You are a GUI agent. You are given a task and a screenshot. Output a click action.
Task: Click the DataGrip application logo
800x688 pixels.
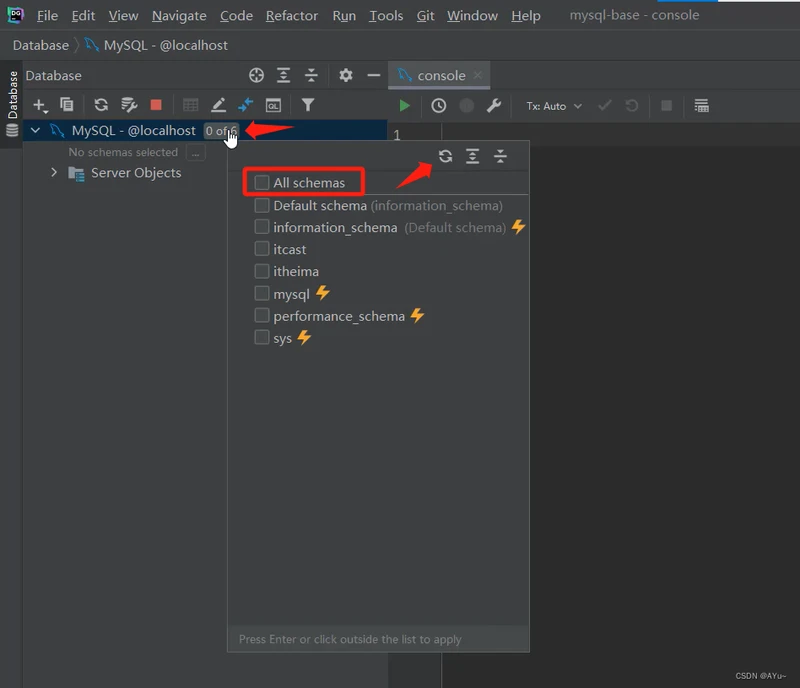pos(15,15)
